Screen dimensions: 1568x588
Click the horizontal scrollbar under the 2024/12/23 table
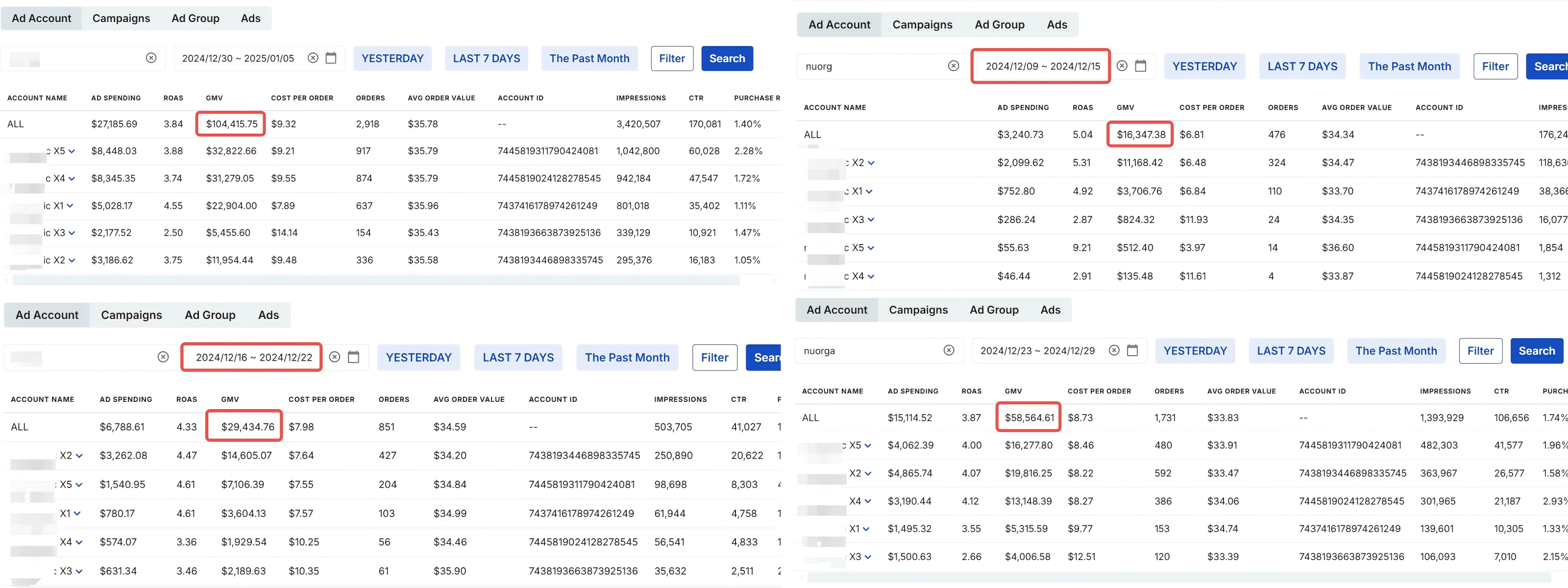pos(1178,577)
